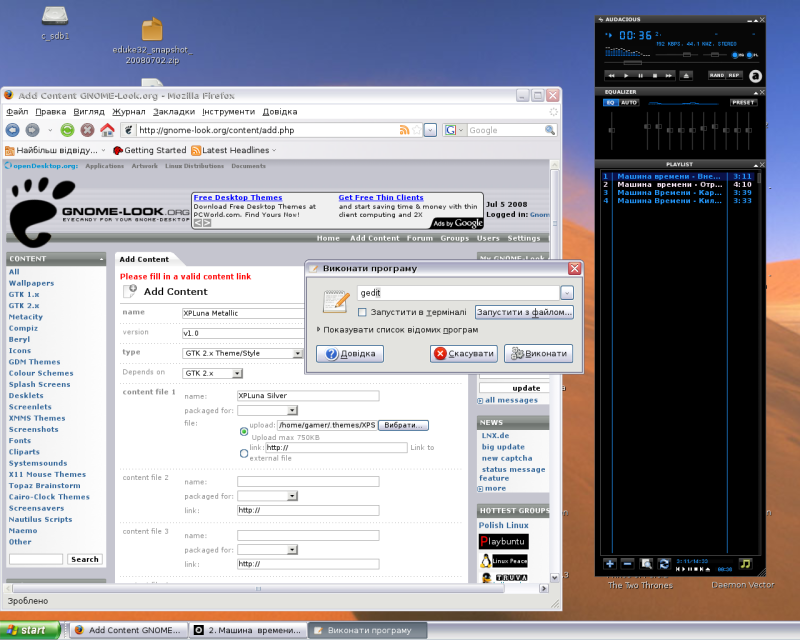
Task: Toggle EQ window indicator in Audacious
Action: pos(736,55)
